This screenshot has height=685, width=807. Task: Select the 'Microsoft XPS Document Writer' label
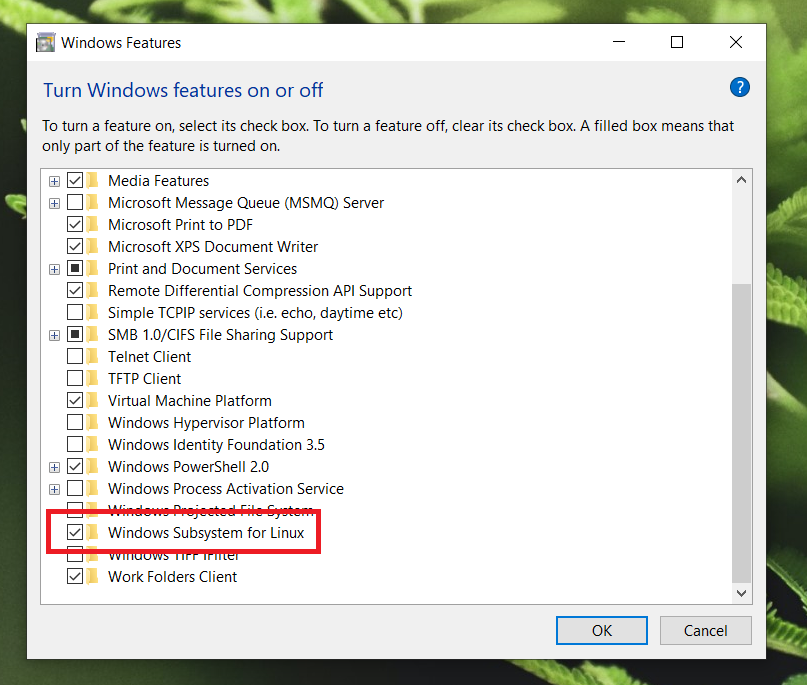click(x=213, y=247)
